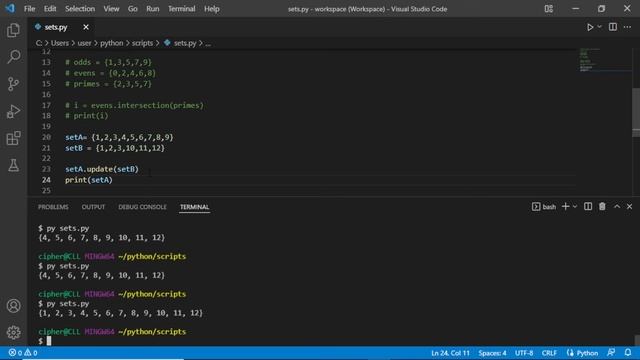
Task: Open the Explorer view in activity bar
Action: coord(13,30)
